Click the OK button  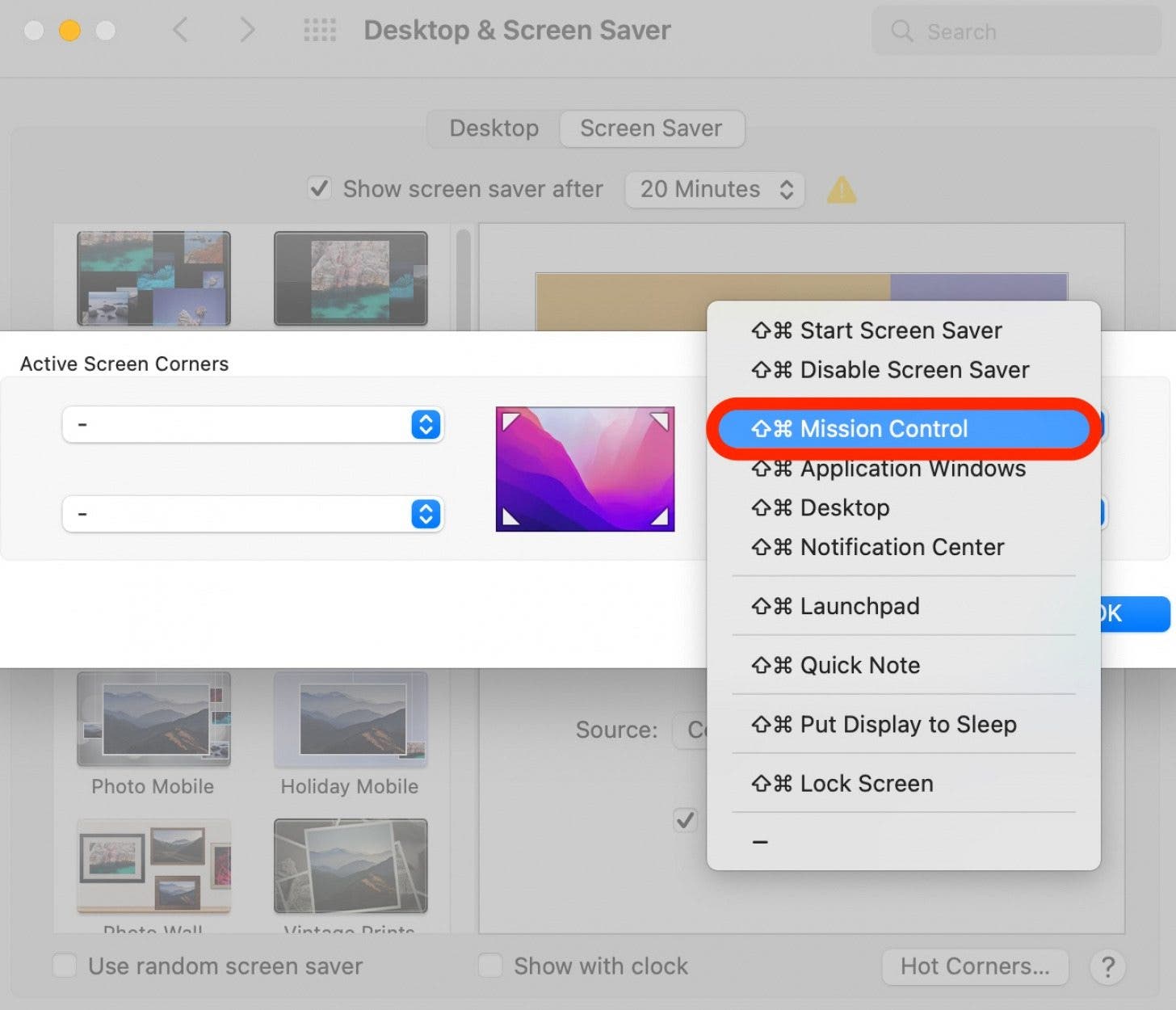[x=1131, y=614]
